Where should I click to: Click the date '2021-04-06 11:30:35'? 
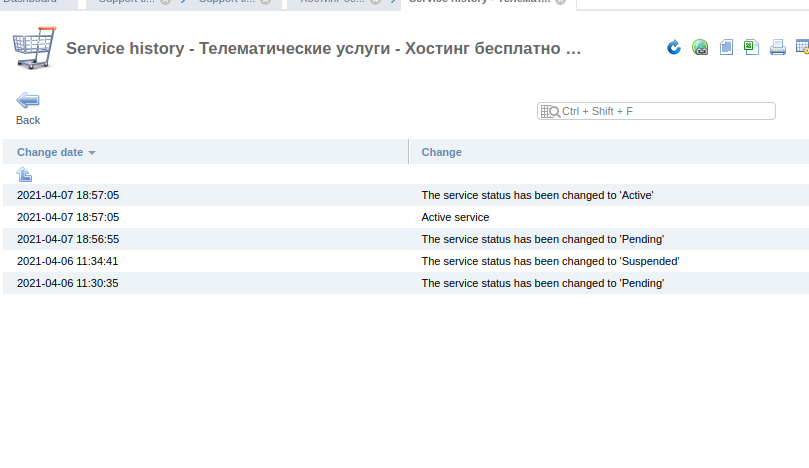click(x=68, y=283)
